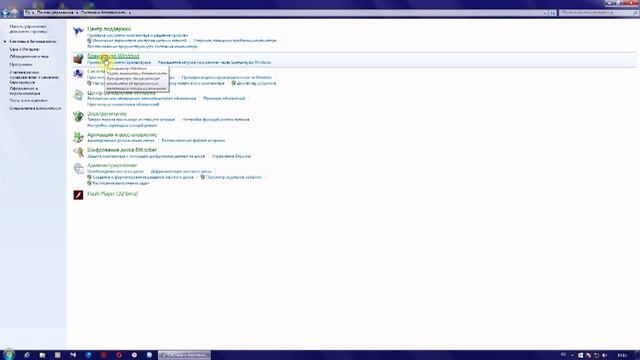Click Просмотр установленных обновлений link
Screen dimensions: 640x360
pyautogui.click(x=123, y=104)
